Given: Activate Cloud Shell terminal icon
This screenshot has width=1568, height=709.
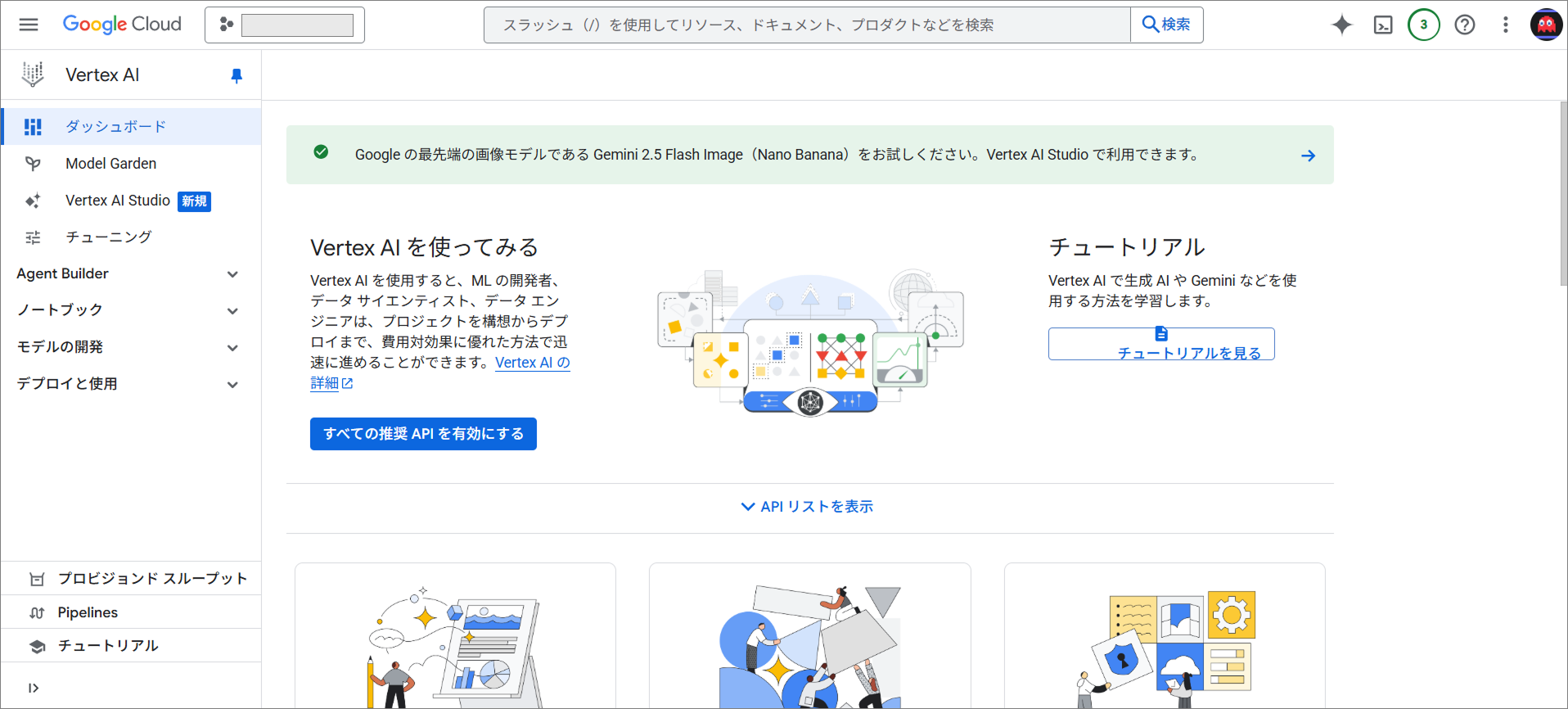Looking at the screenshot, I should 1383,25.
